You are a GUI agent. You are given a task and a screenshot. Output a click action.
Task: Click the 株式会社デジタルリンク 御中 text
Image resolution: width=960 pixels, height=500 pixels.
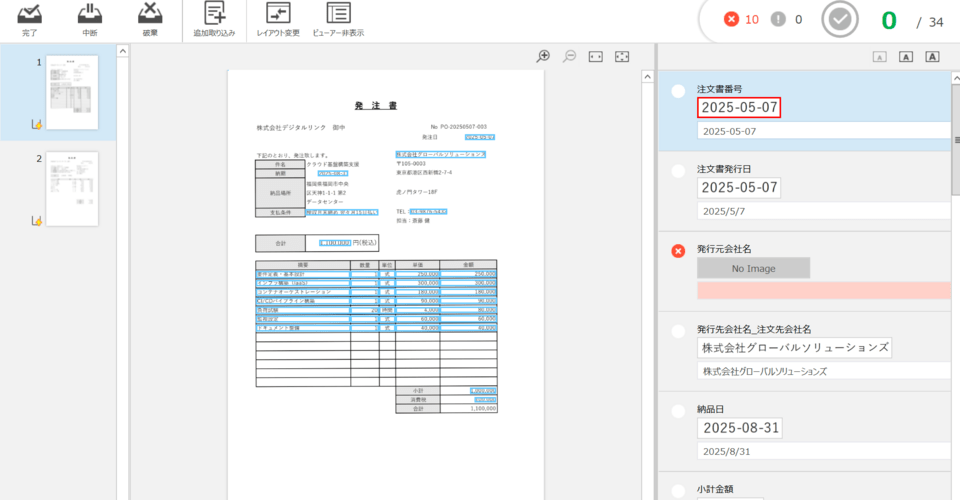301,127
